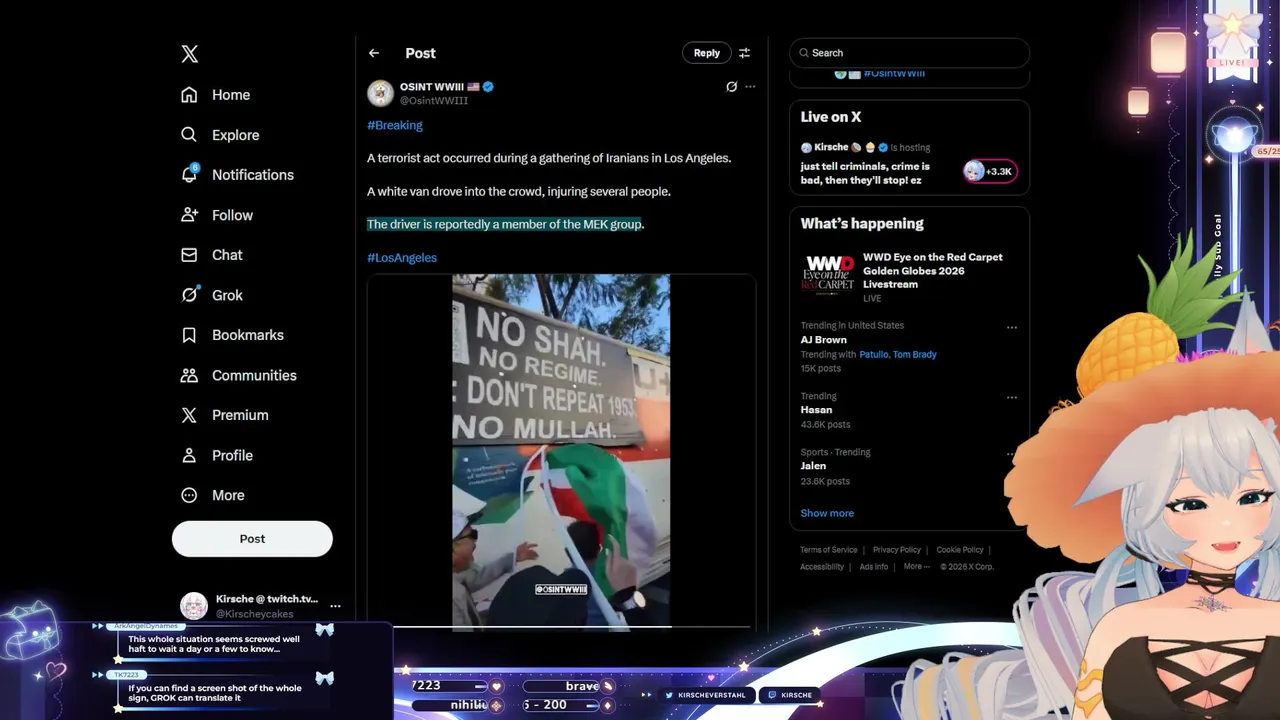The height and width of the screenshot is (720, 1280).
Task: Click the X logo in the sidebar
Action: coord(189,54)
